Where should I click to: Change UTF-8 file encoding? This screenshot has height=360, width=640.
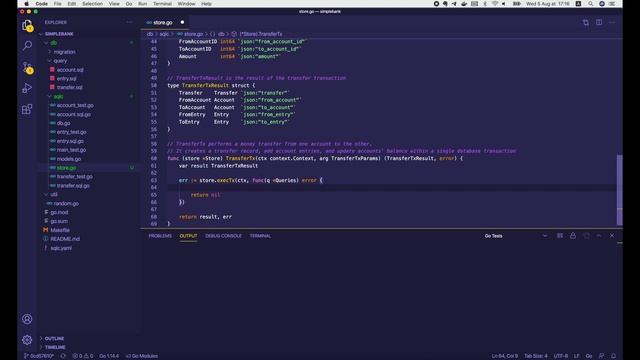coord(561,356)
